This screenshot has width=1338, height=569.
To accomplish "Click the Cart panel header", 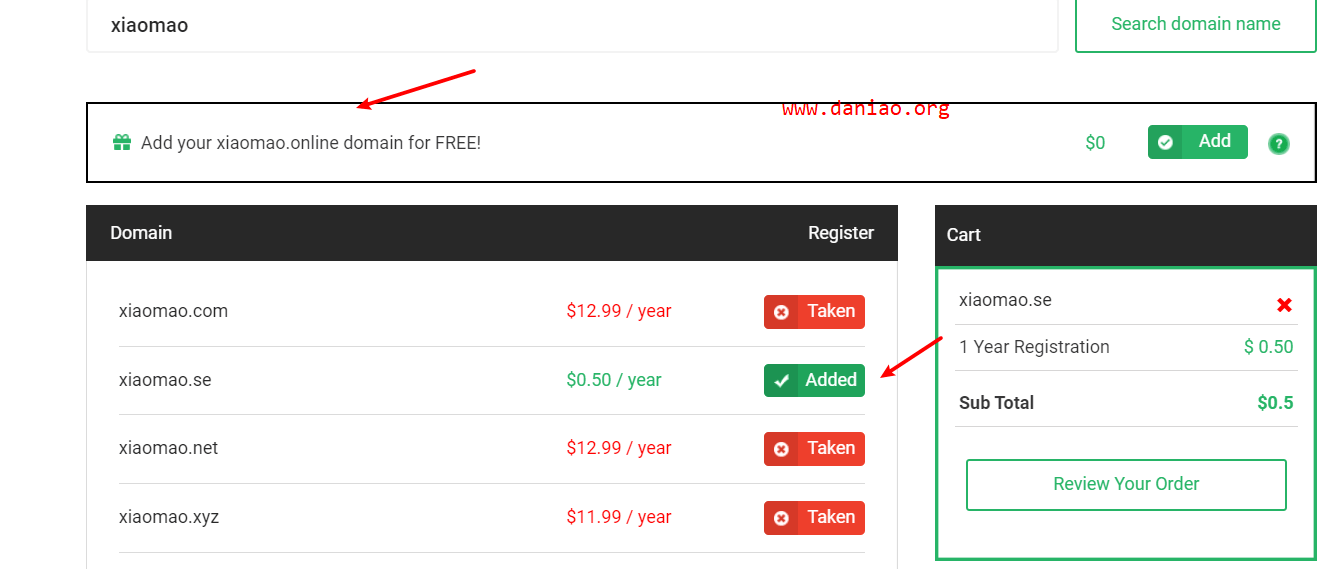I will coord(1126,235).
